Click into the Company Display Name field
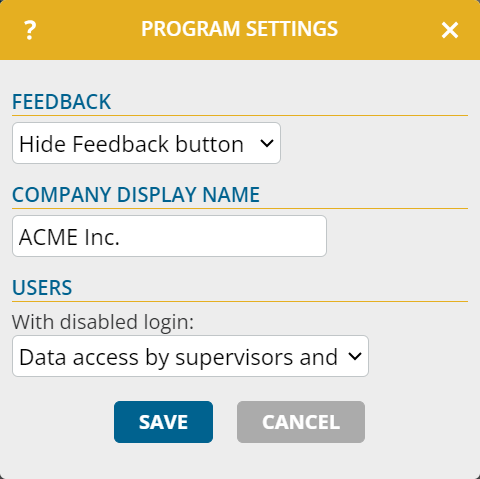This screenshot has height=479, width=480. point(169,236)
